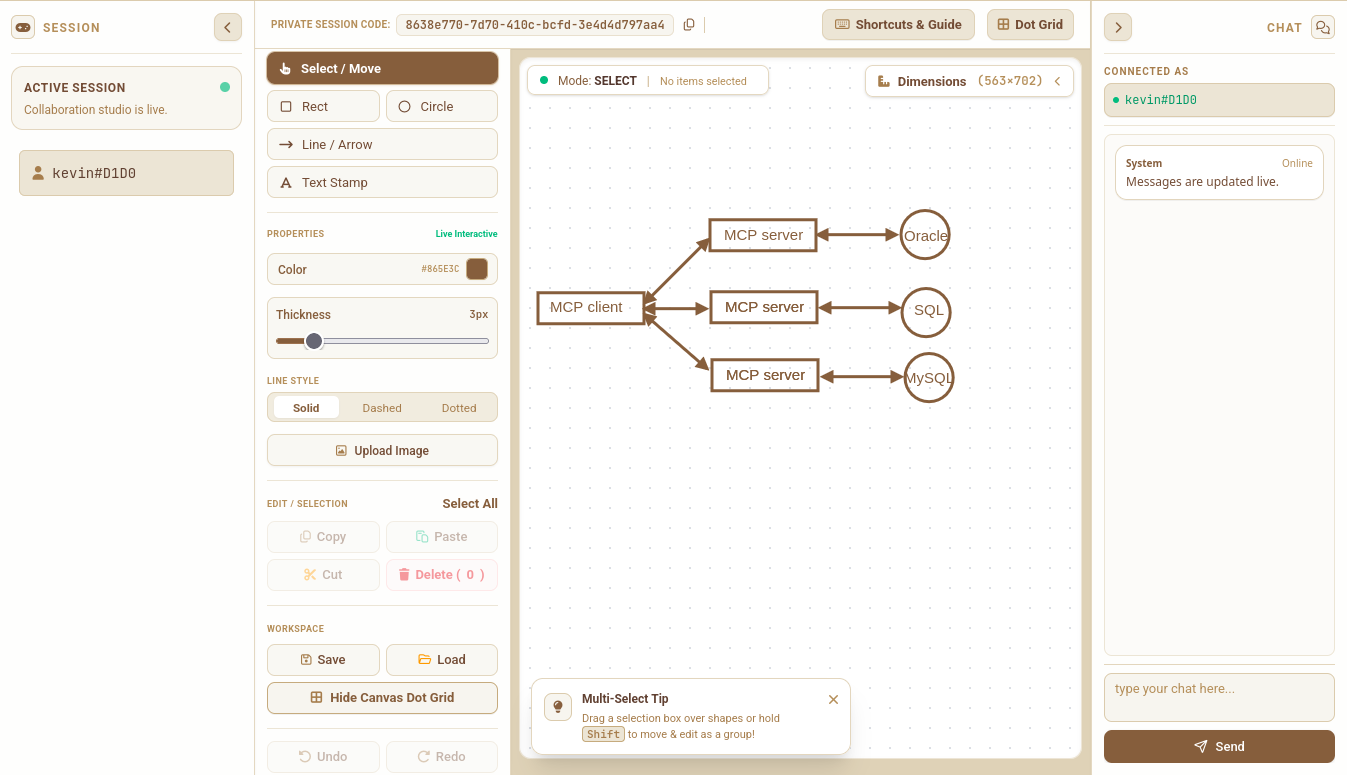The width and height of the screenshot is (1347, 775).
Task: Select the Text Stamp tool
Action: coord(382,182)
